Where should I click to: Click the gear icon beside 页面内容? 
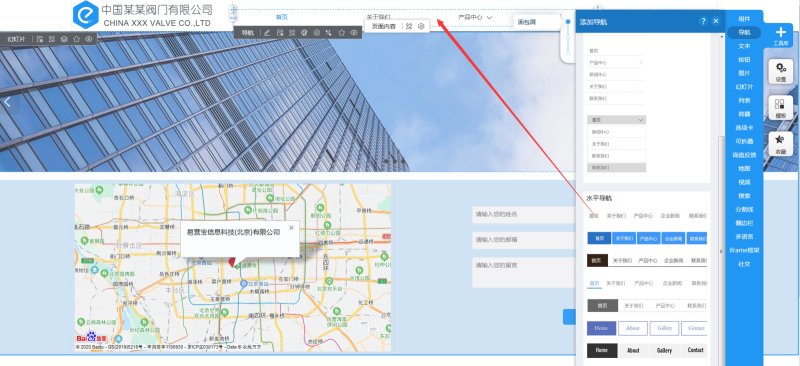(x=421, y=26)
